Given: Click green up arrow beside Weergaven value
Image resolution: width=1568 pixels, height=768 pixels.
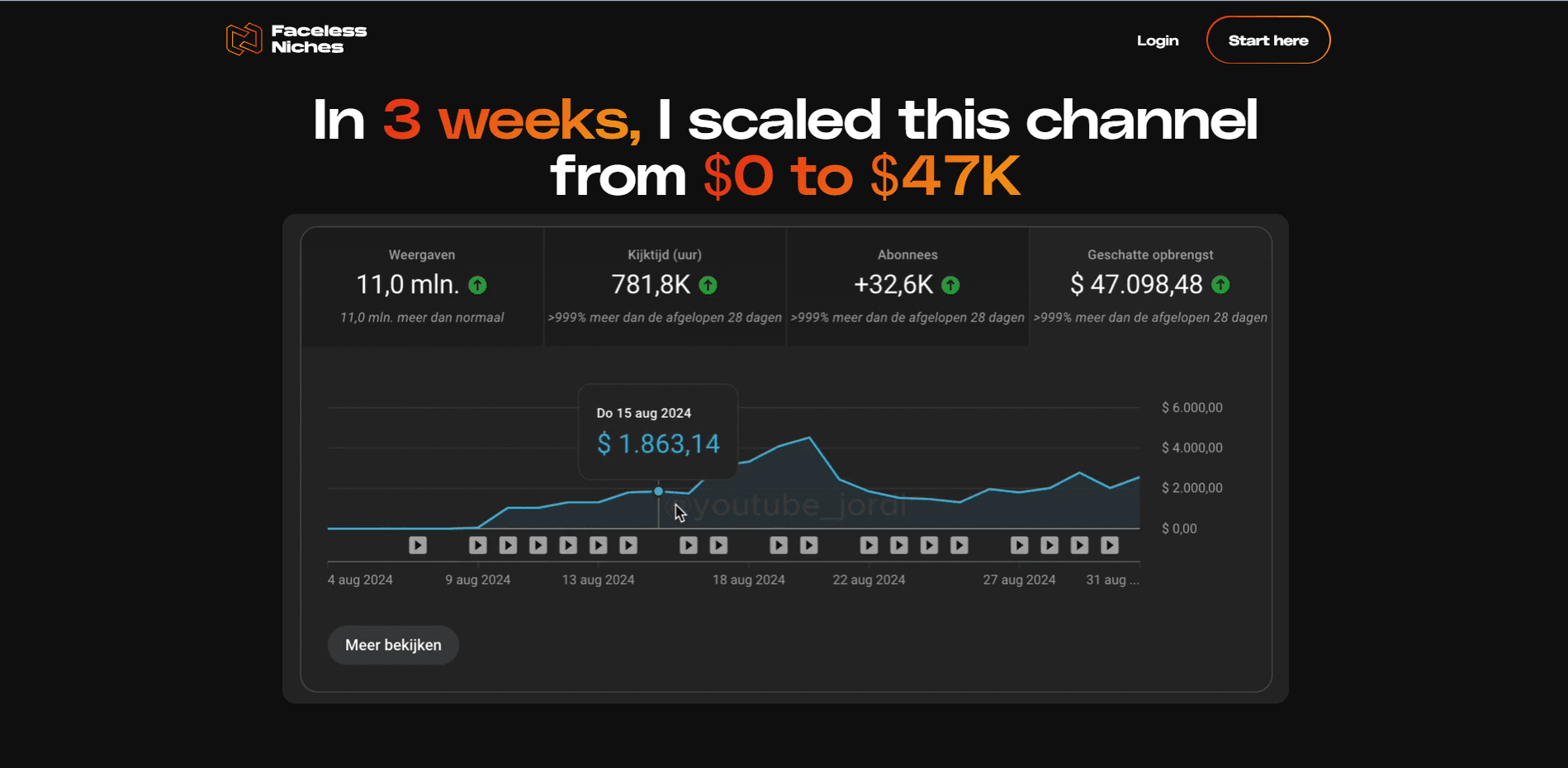Looking at the screenshot, I should pos(477,285).
